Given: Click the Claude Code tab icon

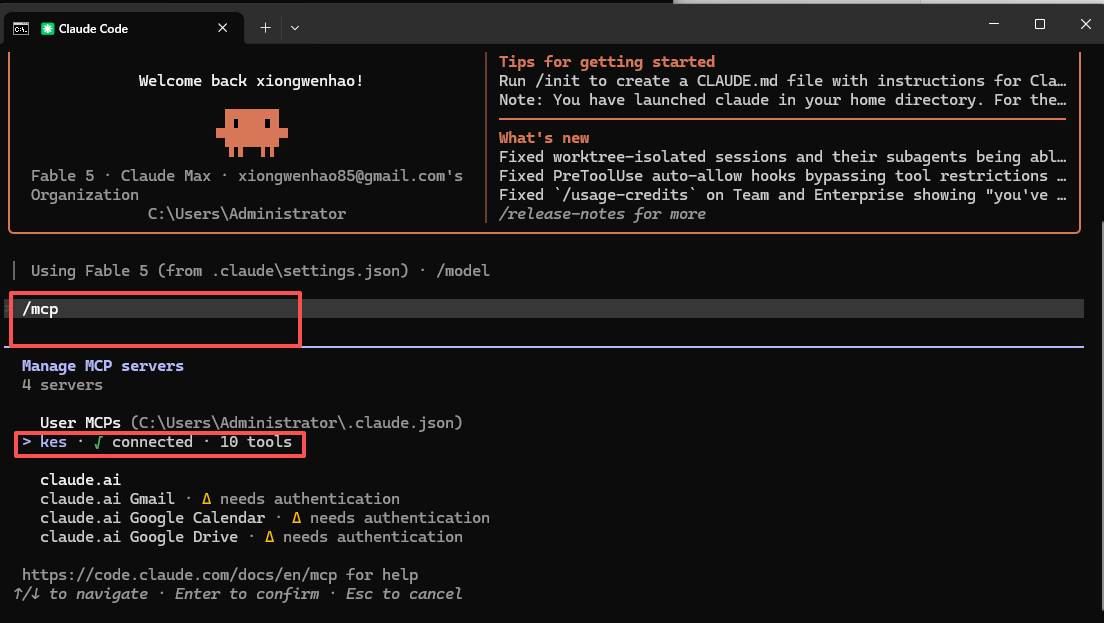Looking at the screenshot, I should [x=47, y=28].
